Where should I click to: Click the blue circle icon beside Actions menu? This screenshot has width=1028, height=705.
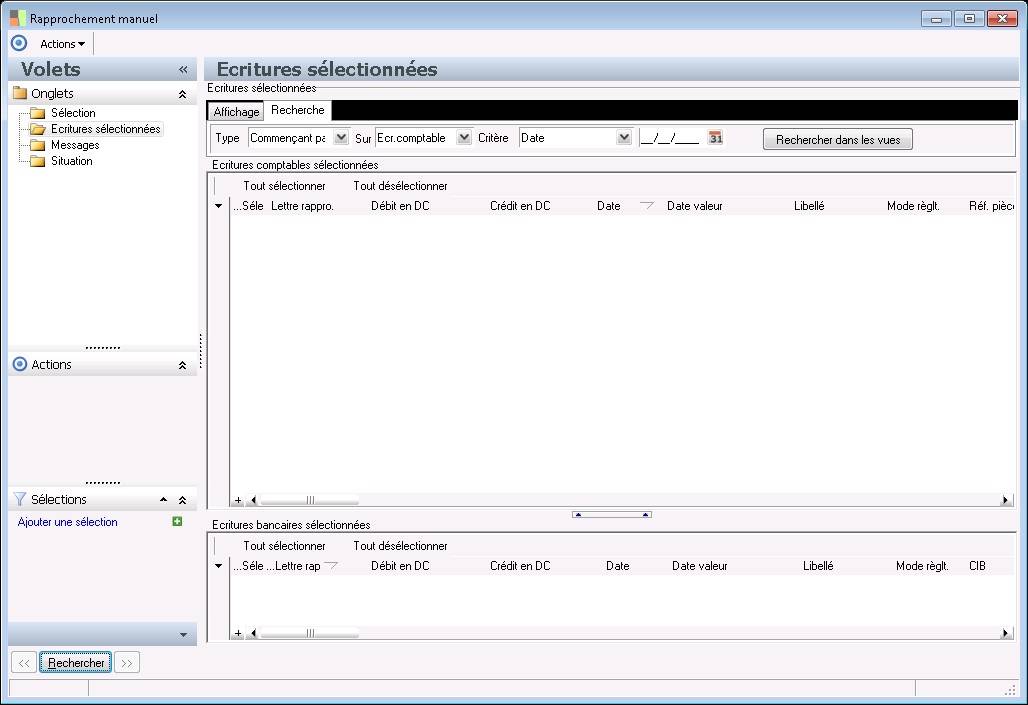pos(19,43)
